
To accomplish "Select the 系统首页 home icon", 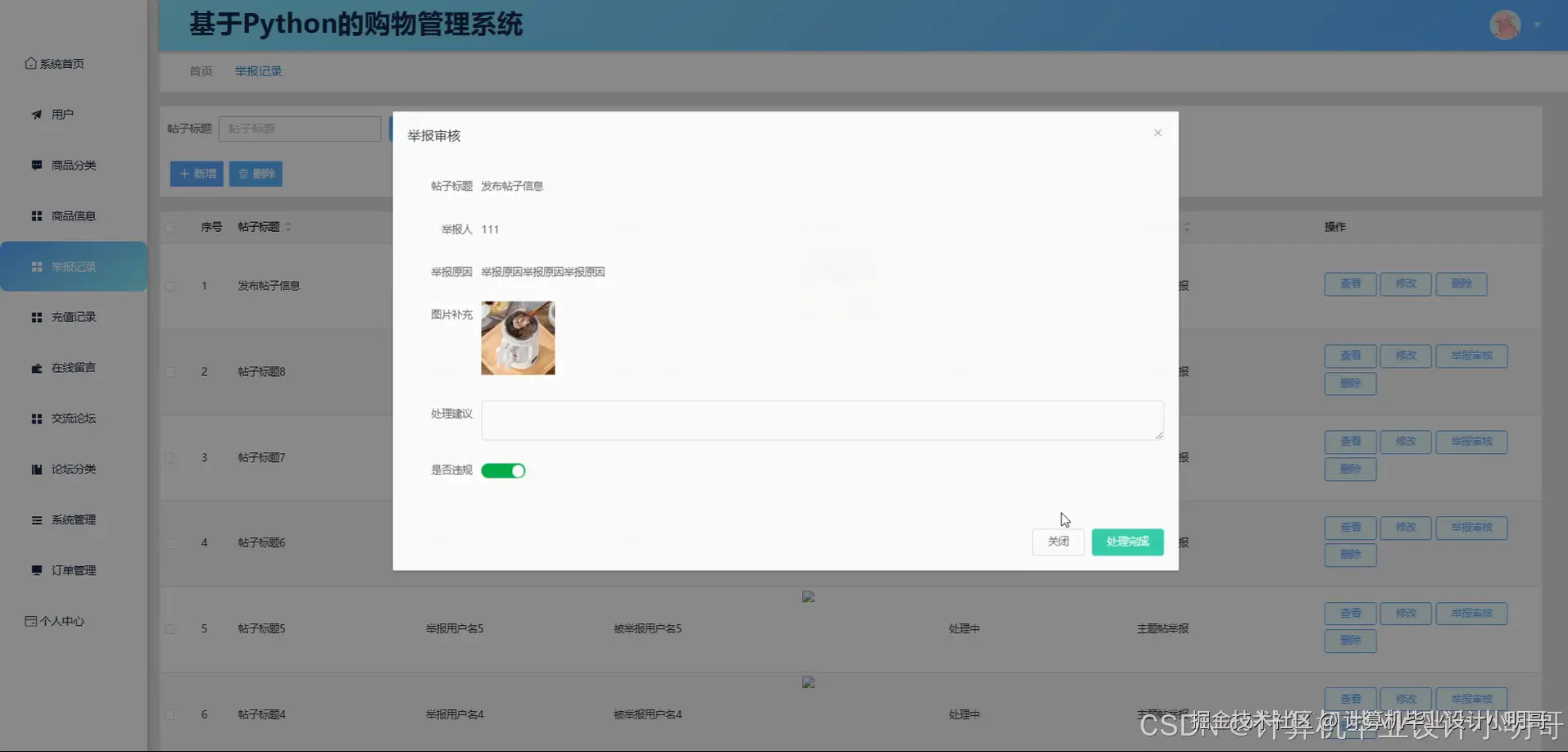I will (x=29, y=62).
